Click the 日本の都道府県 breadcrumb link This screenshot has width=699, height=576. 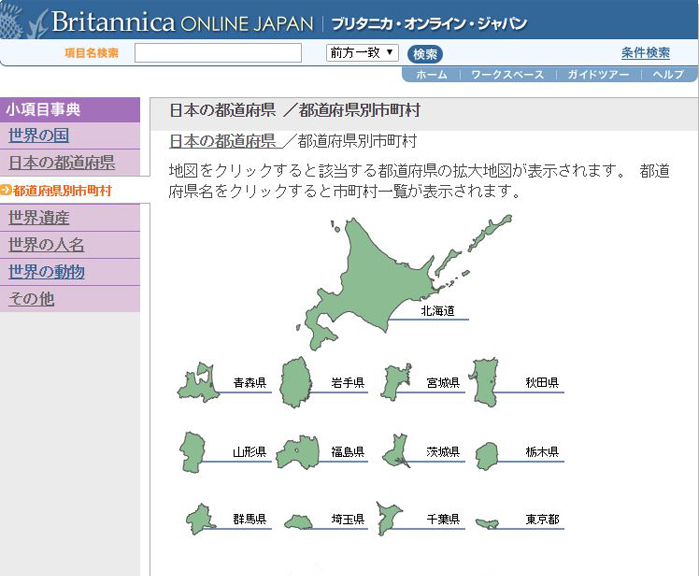[x=222, y=141]
